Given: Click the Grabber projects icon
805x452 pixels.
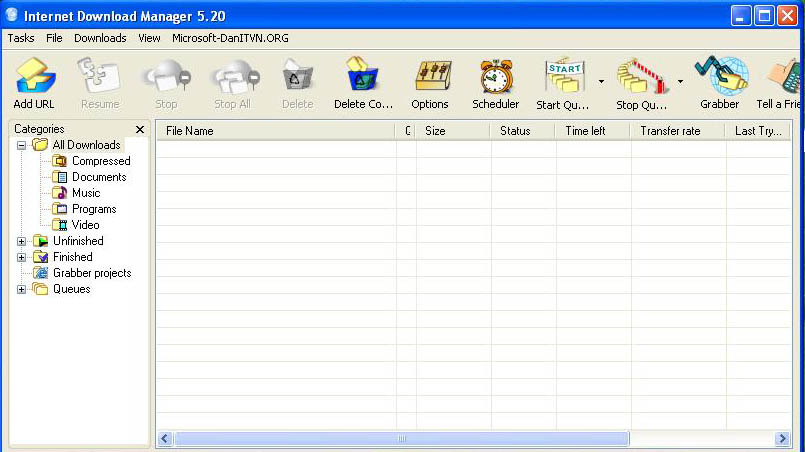Looking at the screenshot, I should (41, 273).
